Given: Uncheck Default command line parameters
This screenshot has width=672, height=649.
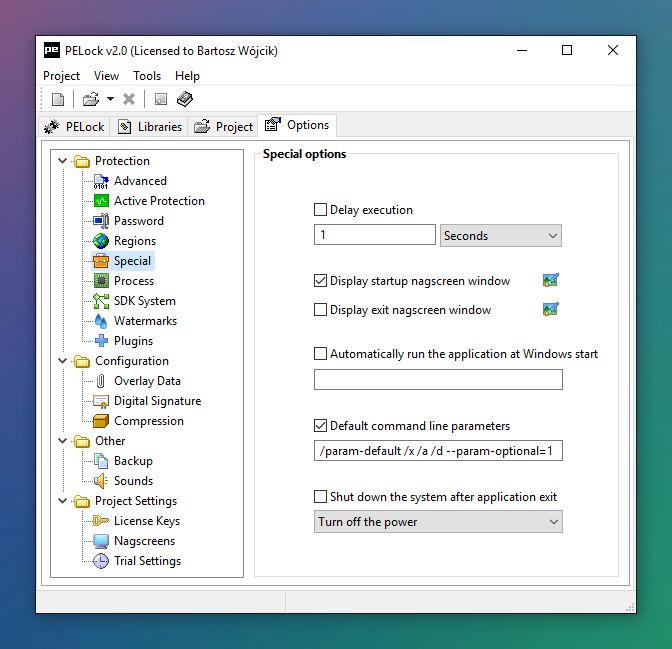Looking at the screenshot, I should 320,426.
